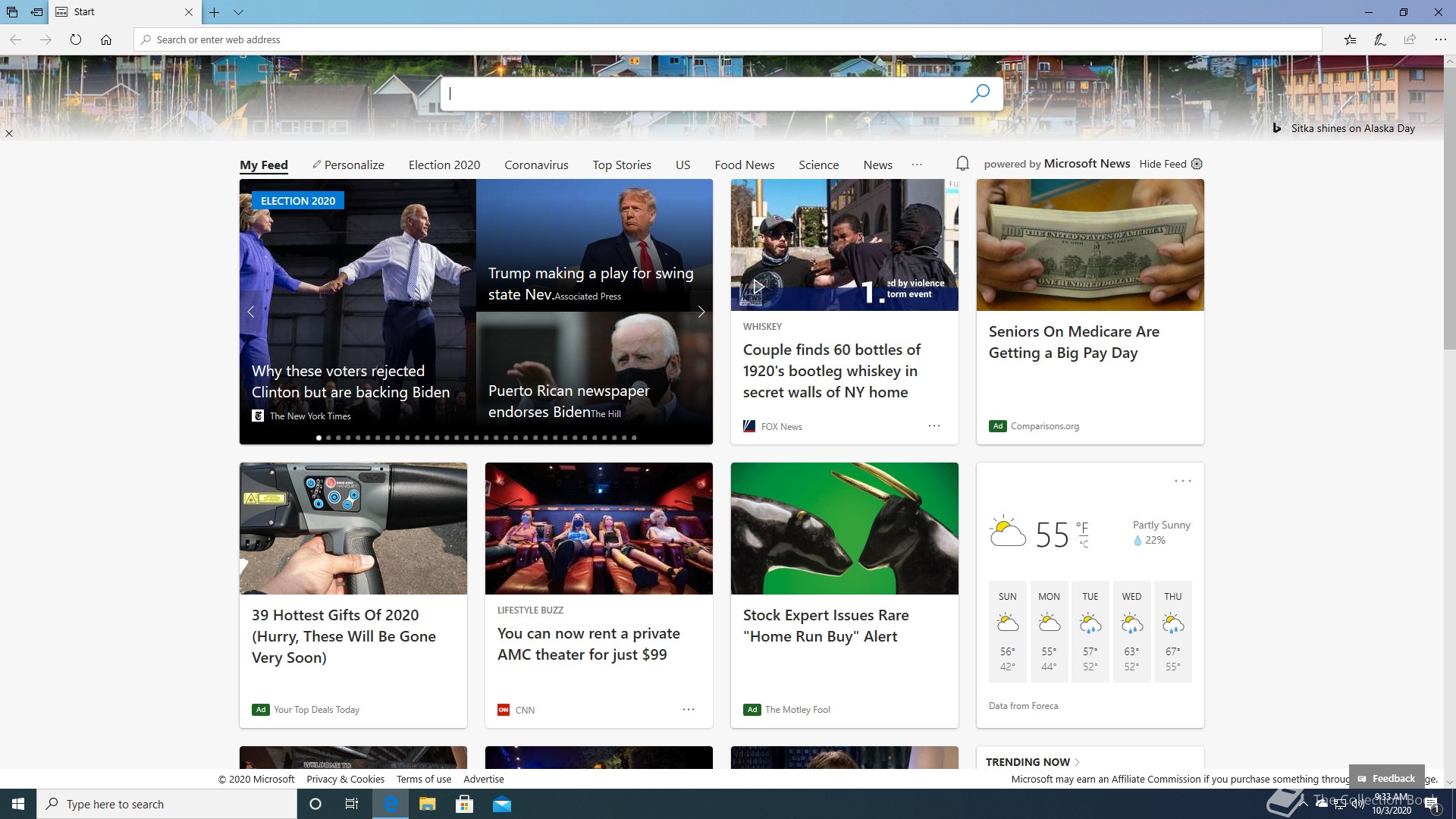Image resolution: width=1456 pixels, height=819 pixels.
Task: Refresh the current page
Action: [76, 39]
